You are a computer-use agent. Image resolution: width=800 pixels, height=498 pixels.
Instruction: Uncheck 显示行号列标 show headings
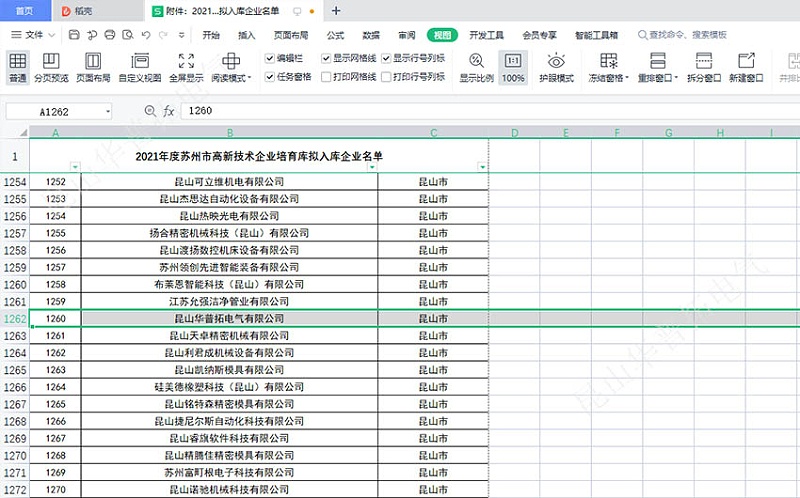[386, 58]
